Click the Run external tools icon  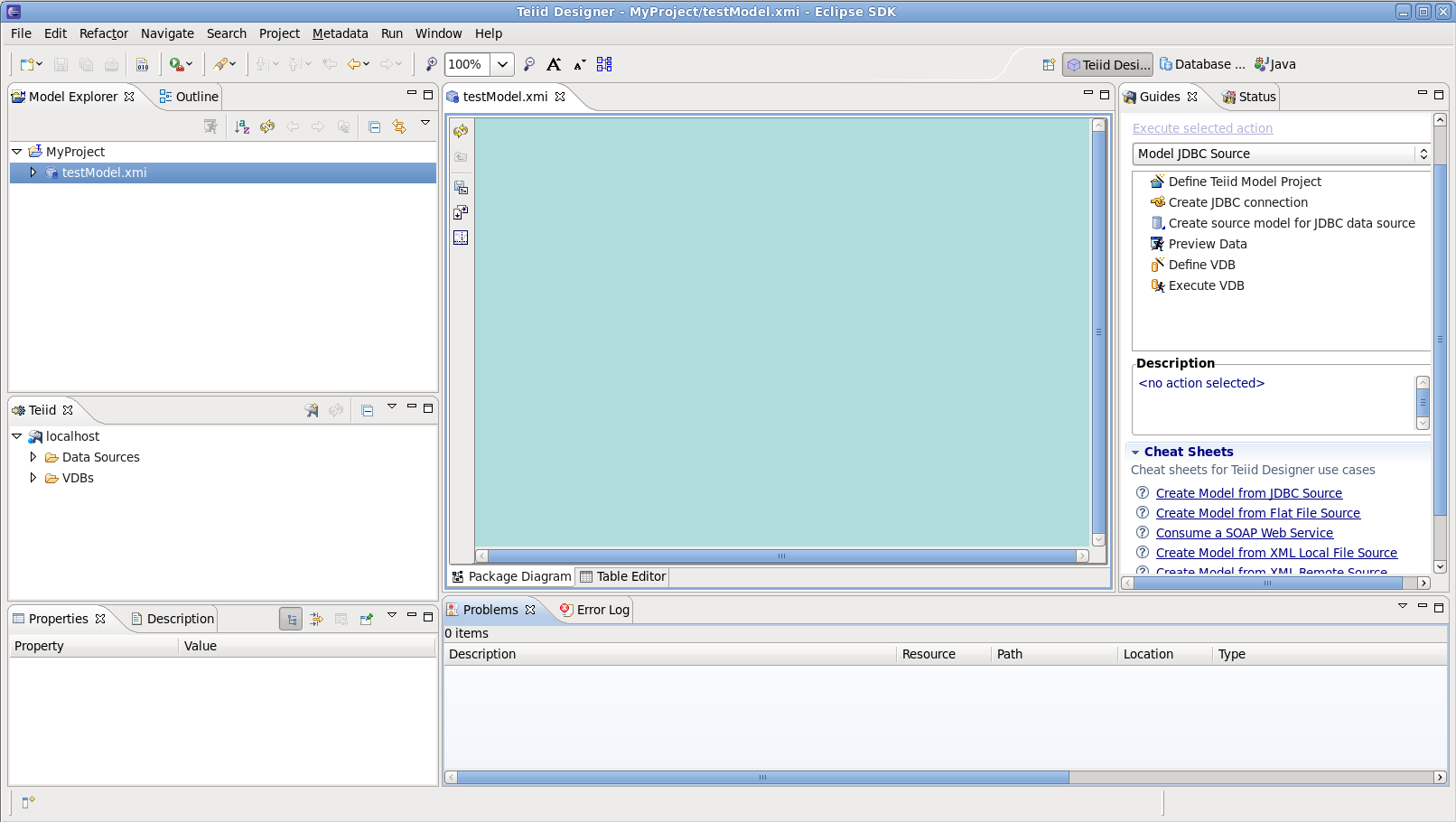click(x=176, y=64)
